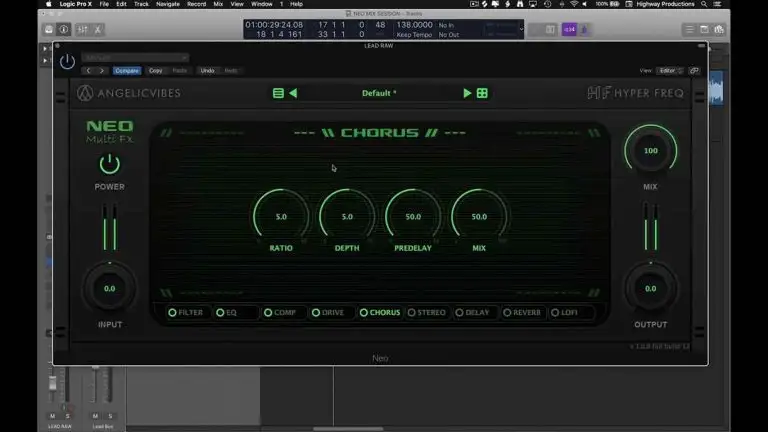Viewport: 768px width, 432px height.
Task: Click the OUTPUT gain knob
Action: click(650, 288)
